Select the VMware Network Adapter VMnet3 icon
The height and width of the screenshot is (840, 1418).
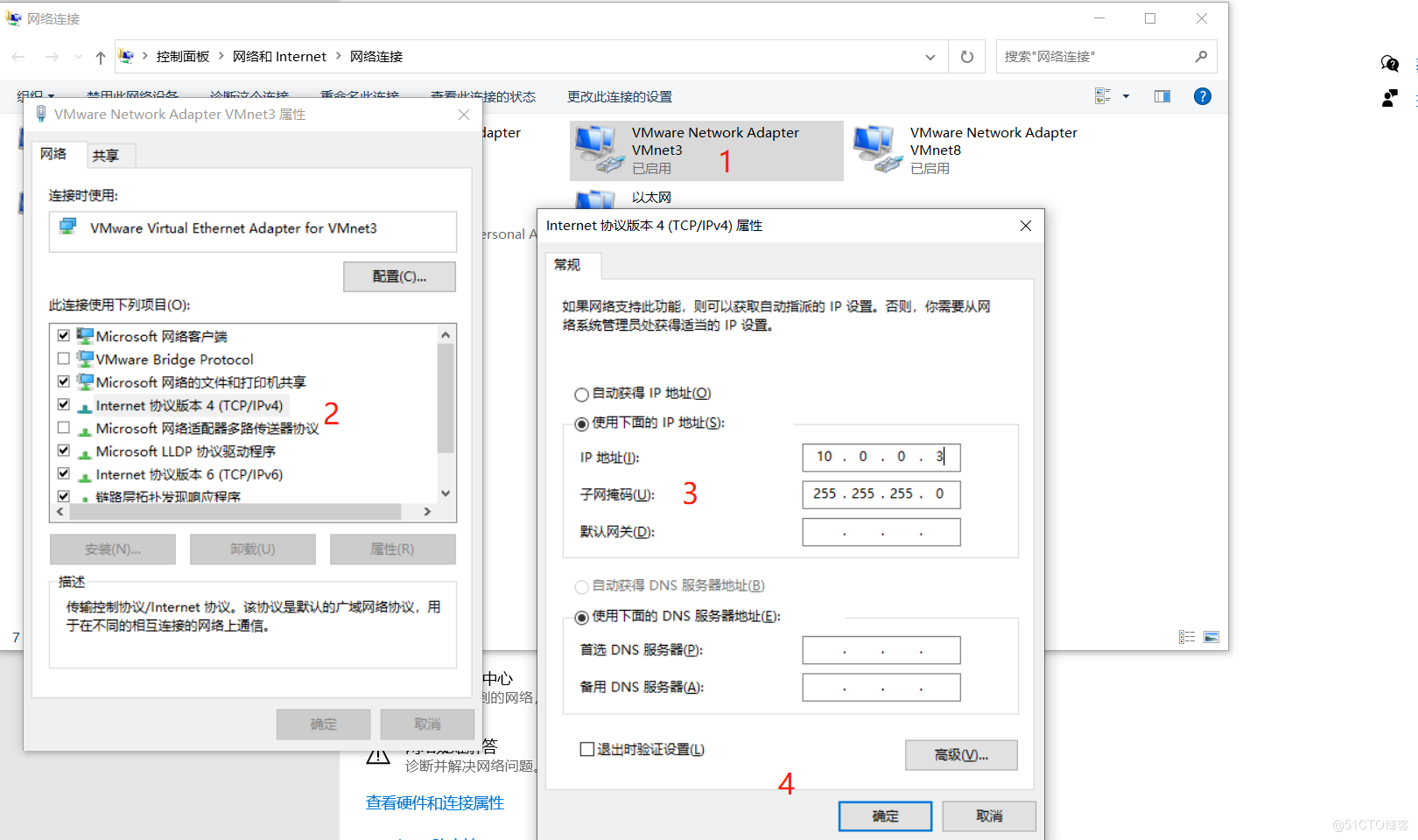point(598,149)
